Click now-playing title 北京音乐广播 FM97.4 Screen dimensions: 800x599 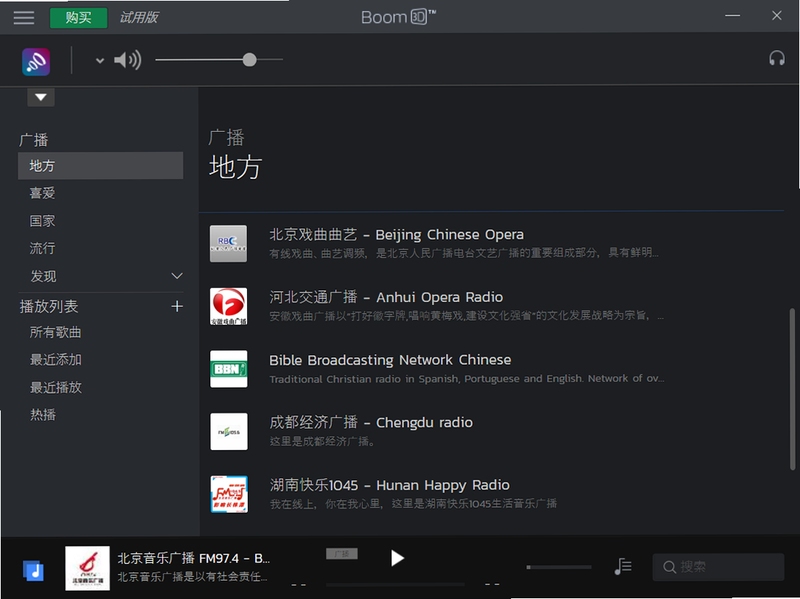[194, 558]
